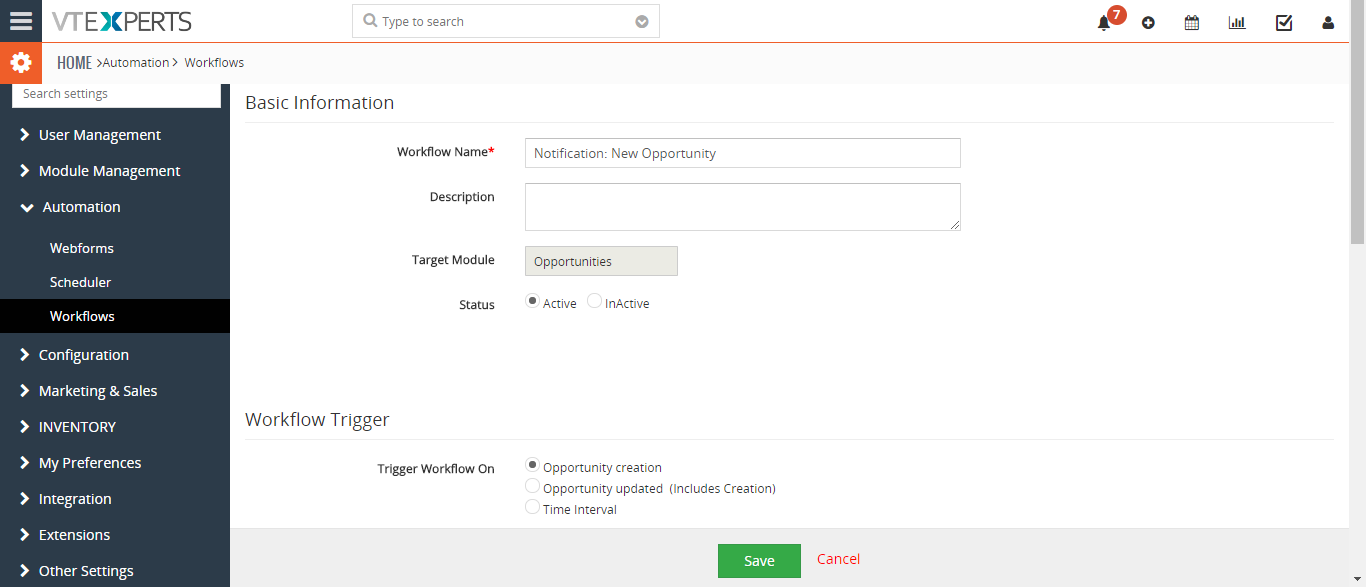Cancel editing the workflow
The width and height of the screenshot is (1366, 587).
[x=838, y=559]
